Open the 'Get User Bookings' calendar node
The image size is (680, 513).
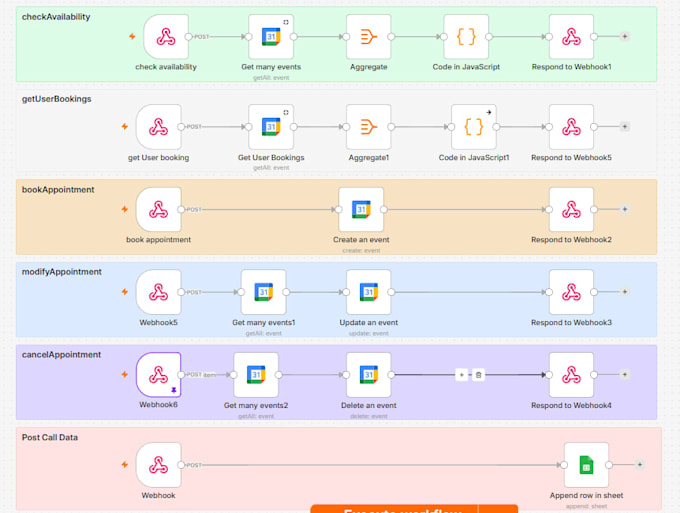click(x=271, y=127)
